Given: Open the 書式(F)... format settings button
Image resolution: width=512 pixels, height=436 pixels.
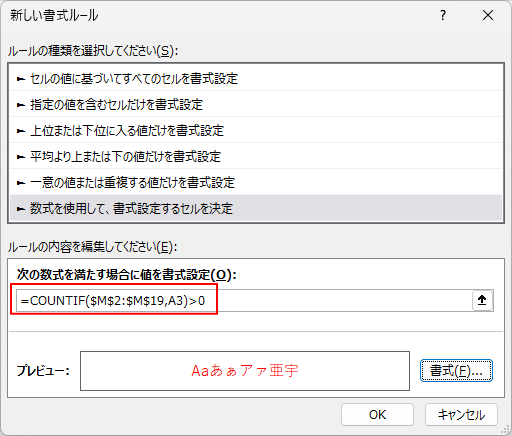Looking at the screenshot, I should pyautogui.click(x=456, y=371).
